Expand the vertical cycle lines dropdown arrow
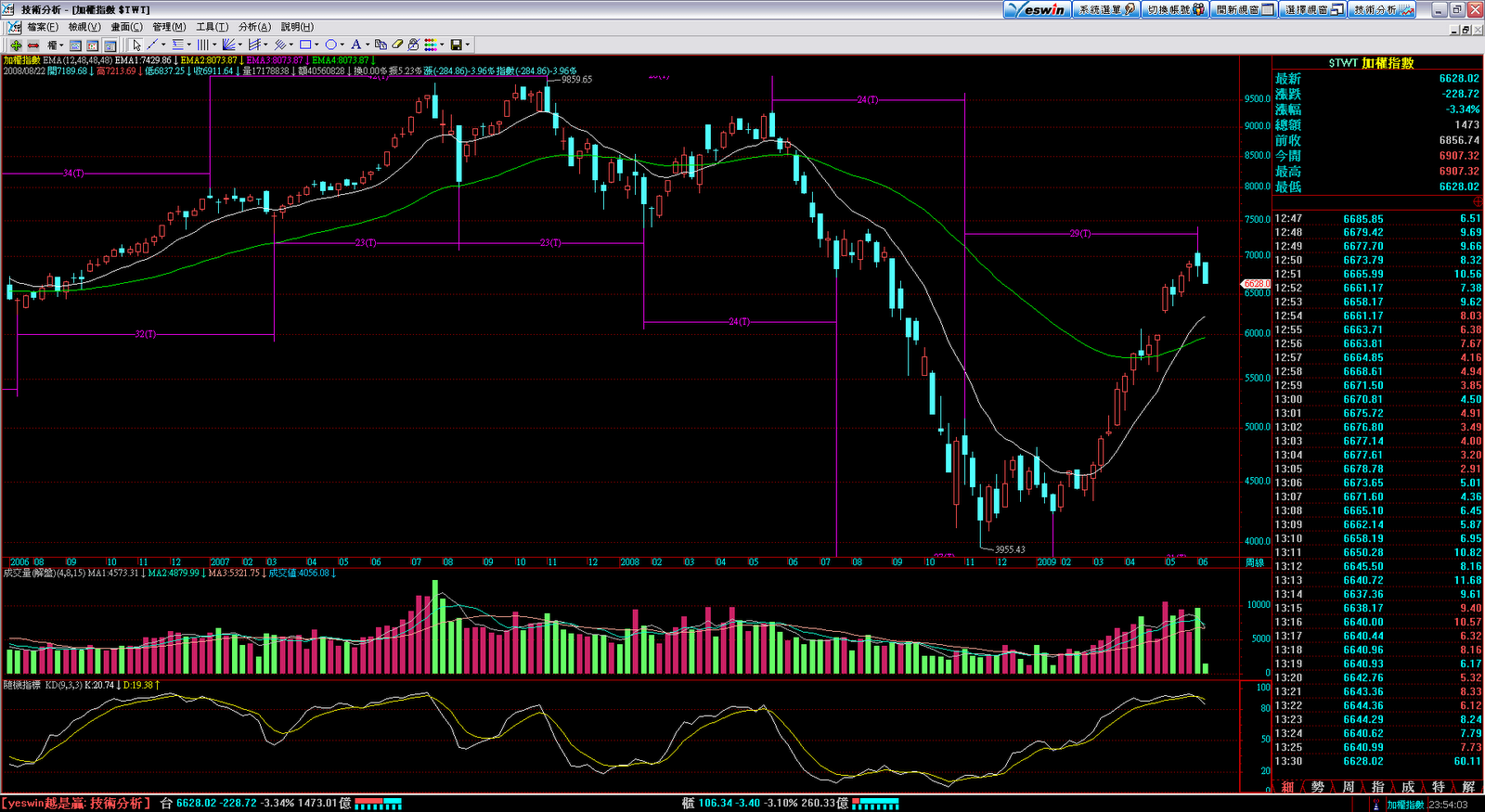This screenshot has height=812, width=1485. click(214, 45)
